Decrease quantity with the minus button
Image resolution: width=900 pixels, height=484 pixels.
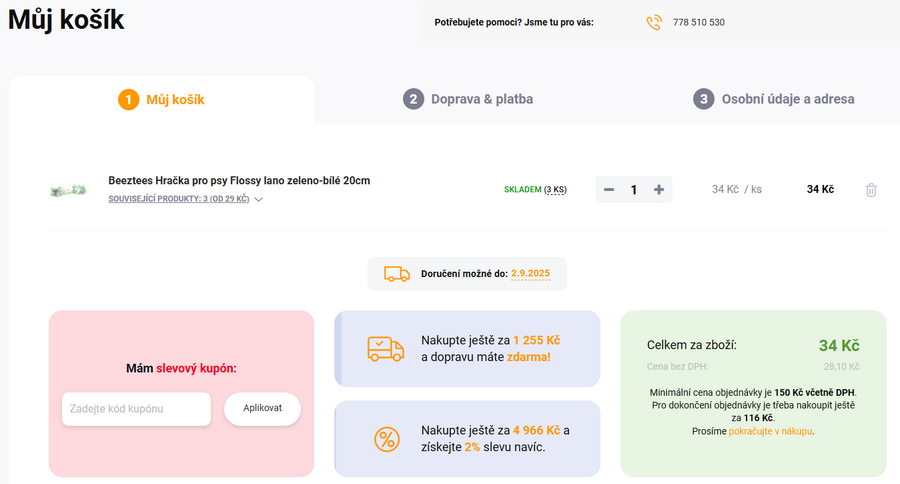[x=609, y=190]
